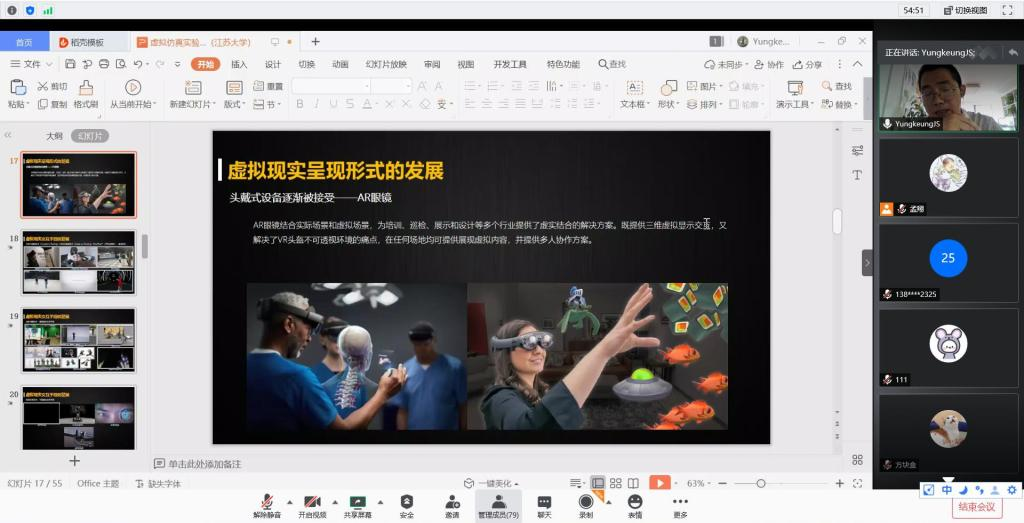Open the 动画 ribbon tab
The image size is (1024, 523).
tap(340, 64)
